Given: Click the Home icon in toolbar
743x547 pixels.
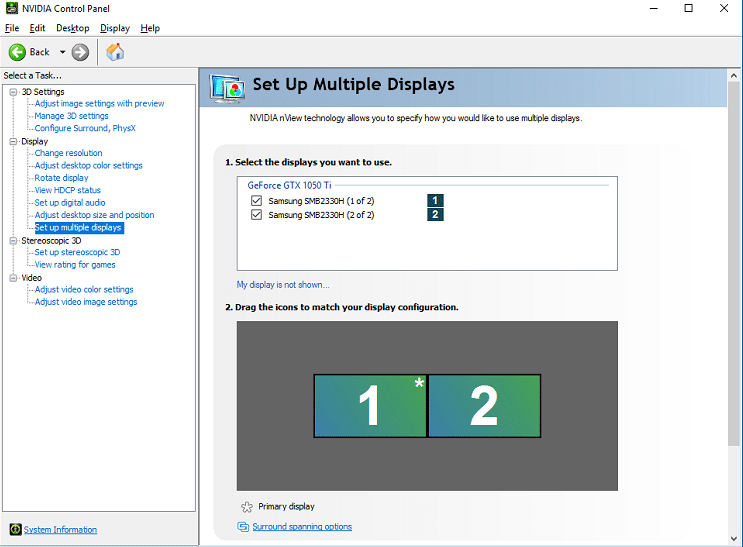Looking at the screenshot, I should tap(115, 52).
